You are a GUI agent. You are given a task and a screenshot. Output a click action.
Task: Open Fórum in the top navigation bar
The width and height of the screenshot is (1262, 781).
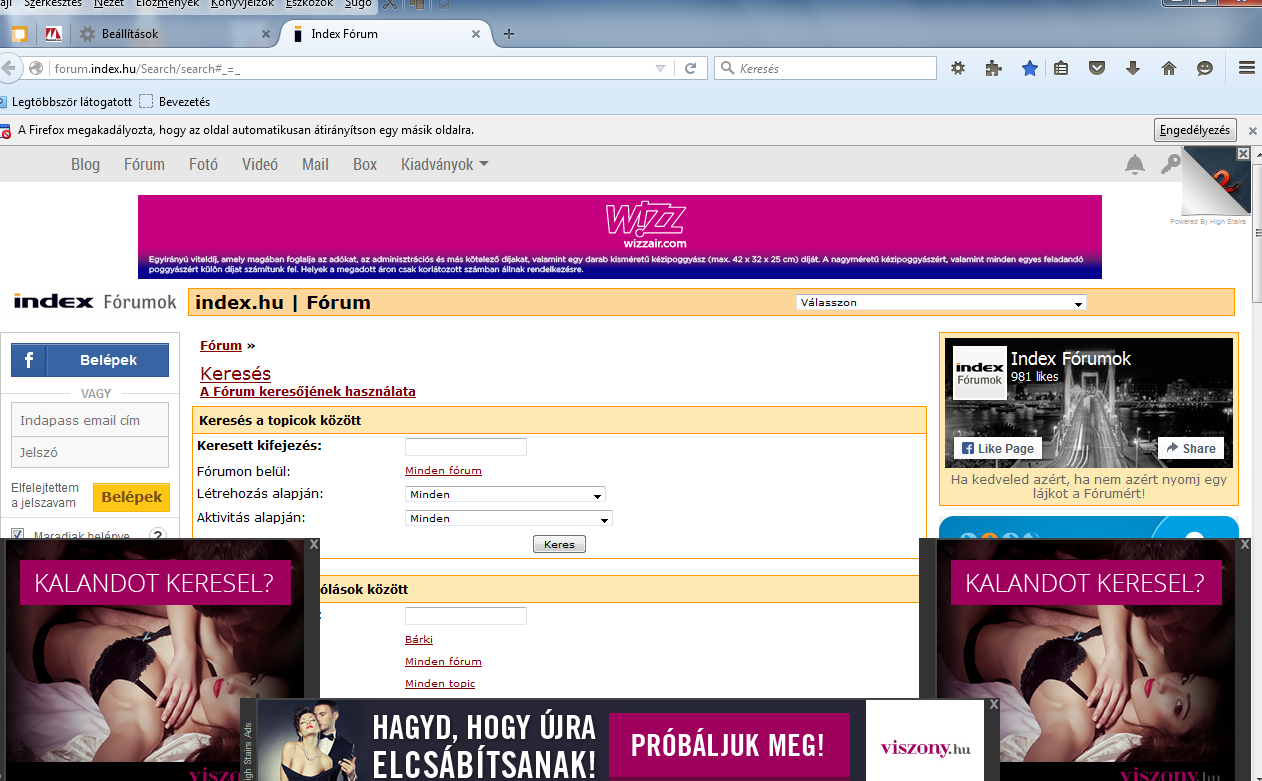(x=144, y=165)
